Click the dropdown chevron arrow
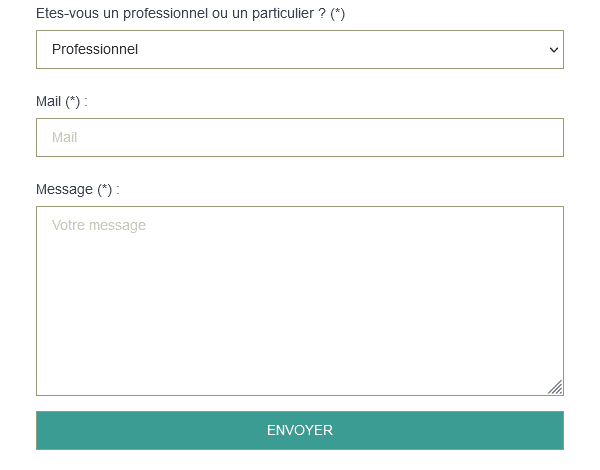Image resolution: width=600 pixels, height=470 pixels. click(553, 49)
